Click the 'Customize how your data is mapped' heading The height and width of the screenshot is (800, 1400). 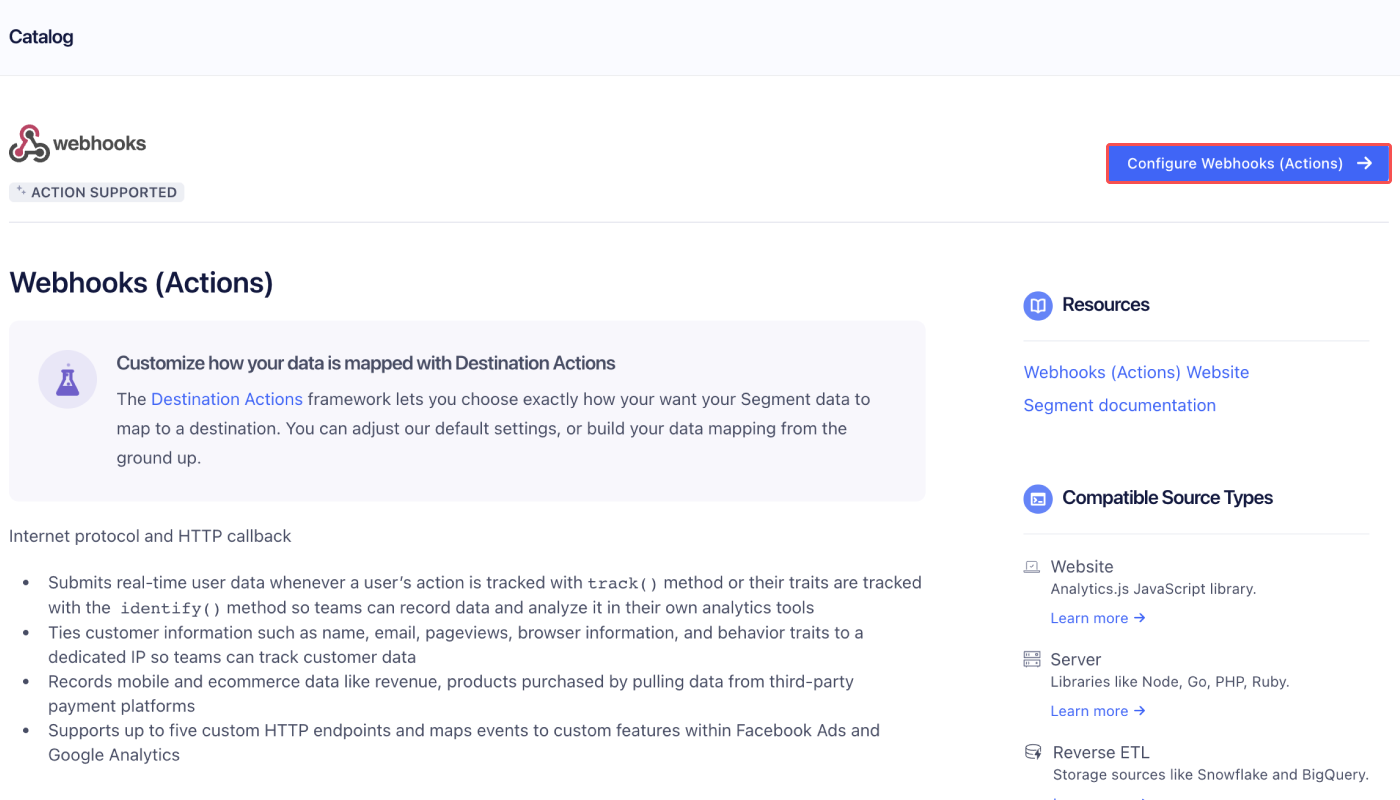pos(366,363)
